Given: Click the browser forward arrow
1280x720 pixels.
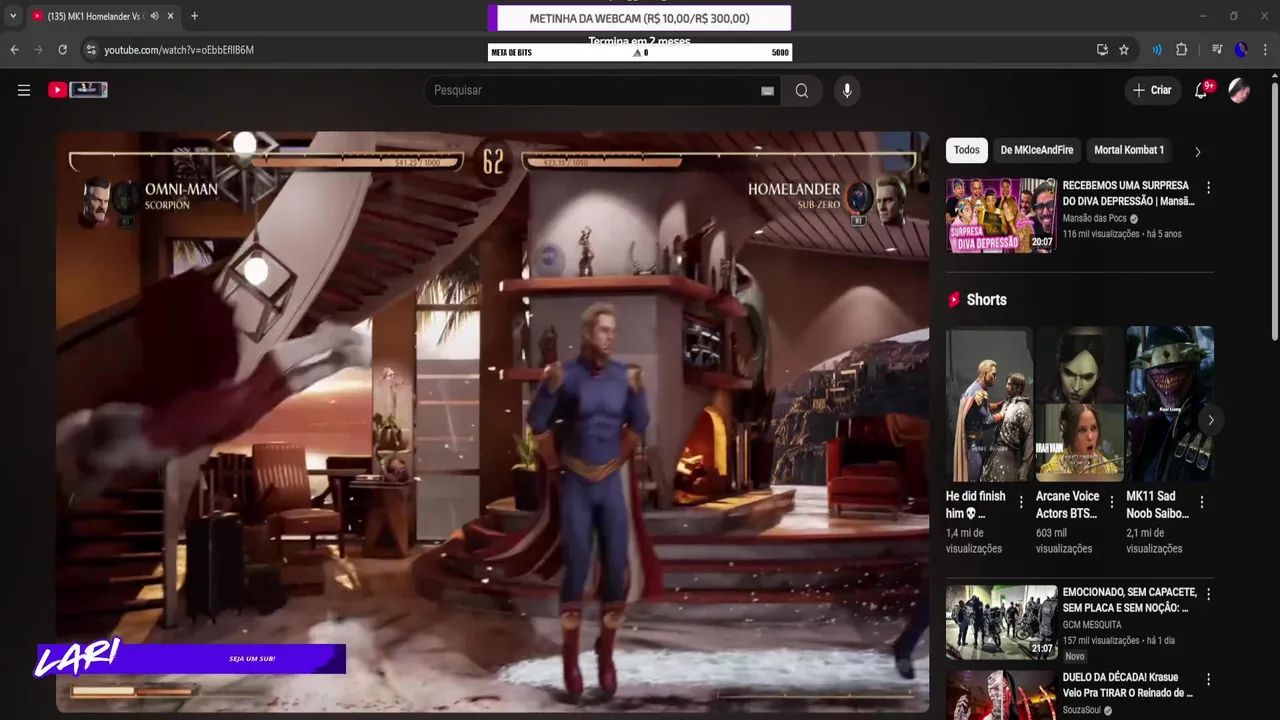Looking at the screenshot, I should point(38,49).
